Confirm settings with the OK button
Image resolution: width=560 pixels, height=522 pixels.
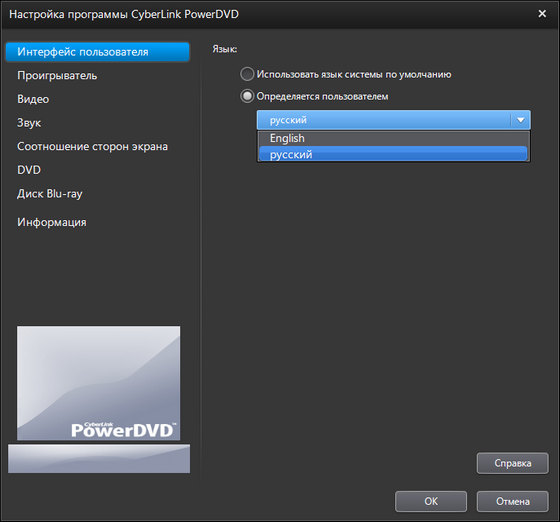coord(431,501)
